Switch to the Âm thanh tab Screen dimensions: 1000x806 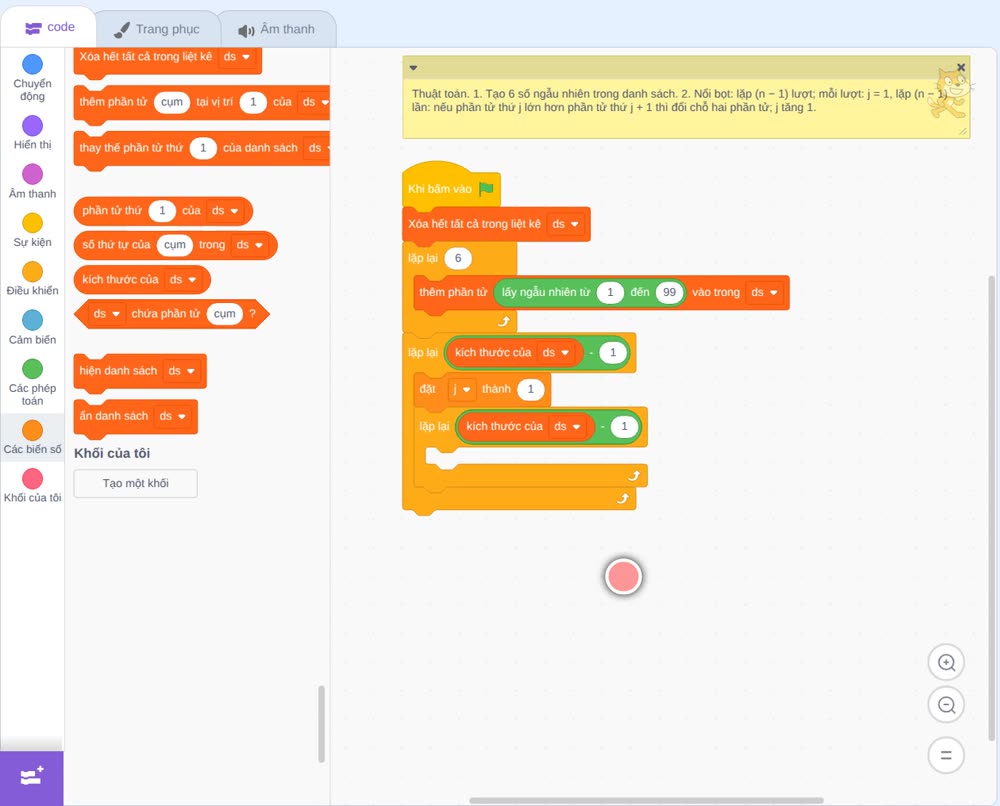[x=277, y=29]
